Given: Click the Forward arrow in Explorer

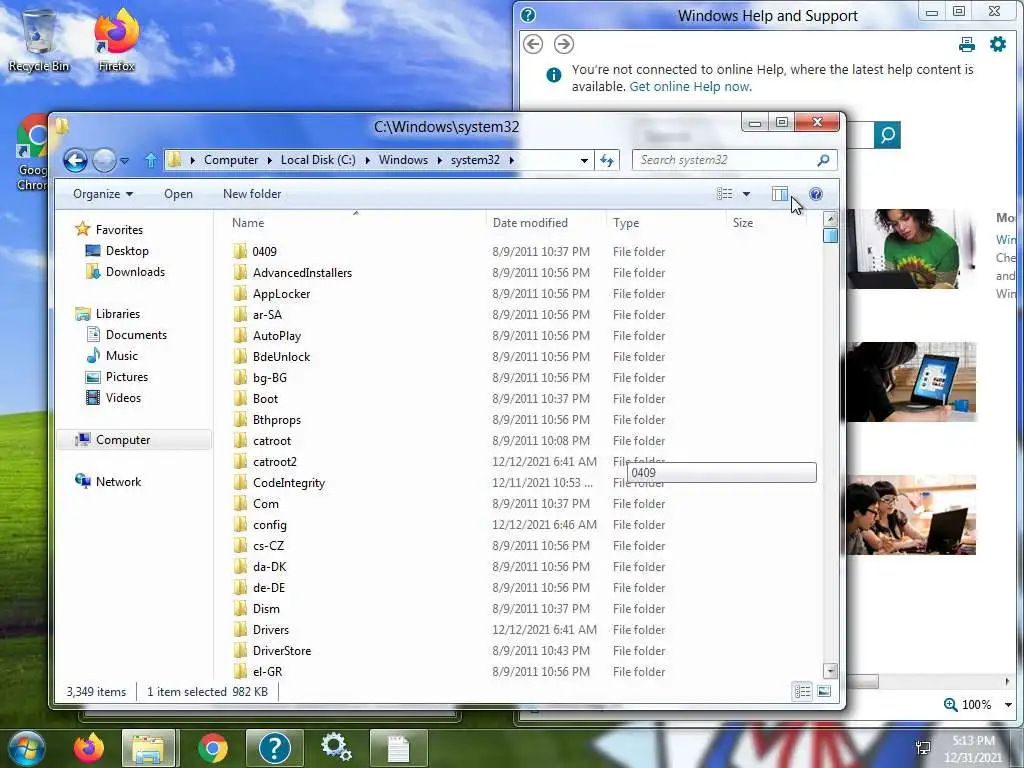Looking at the screenshot, I should [x=104, y=160].
